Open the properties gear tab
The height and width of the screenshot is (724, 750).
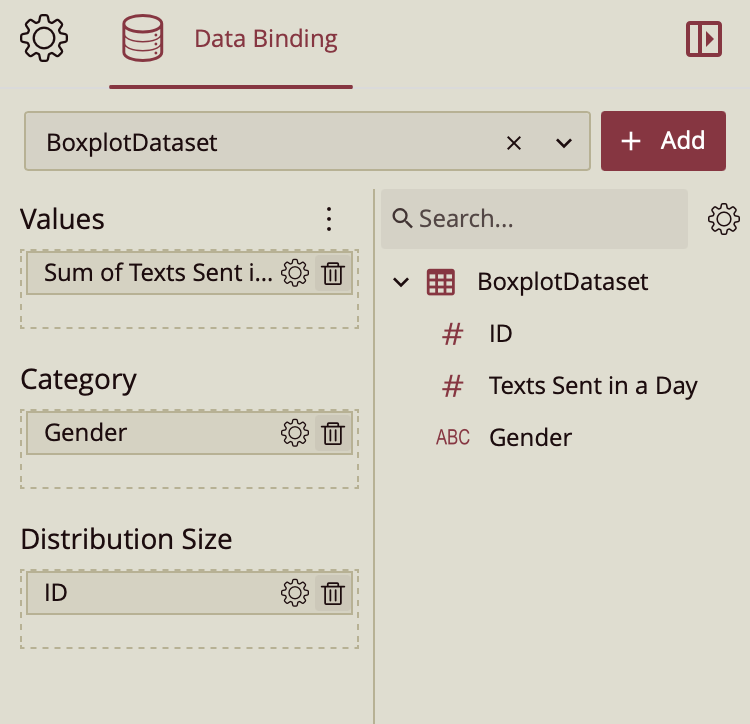pos(44,39)
